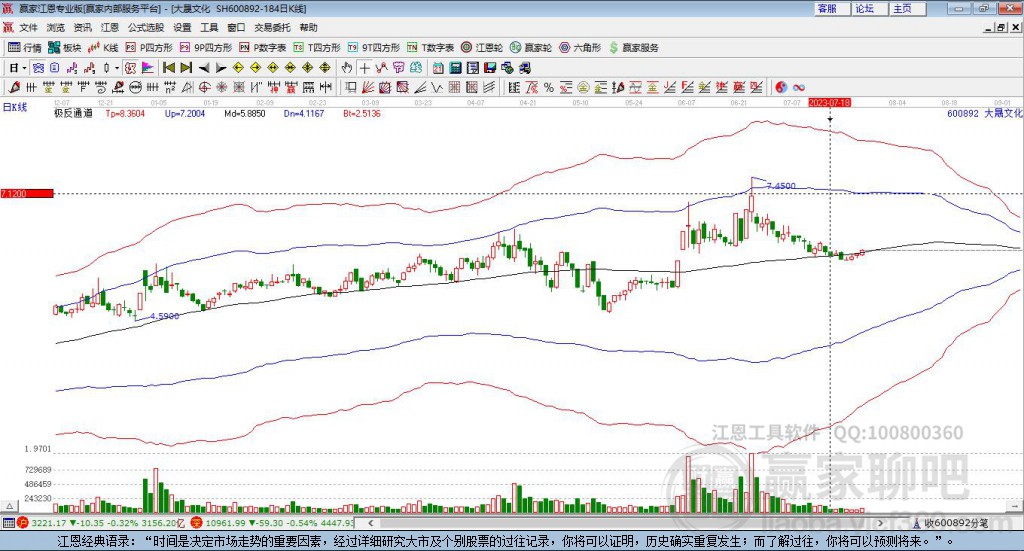Expand the 日 period dropdown arrow
The width and height of the screenshot is (1024, 551).
point(22,68)
